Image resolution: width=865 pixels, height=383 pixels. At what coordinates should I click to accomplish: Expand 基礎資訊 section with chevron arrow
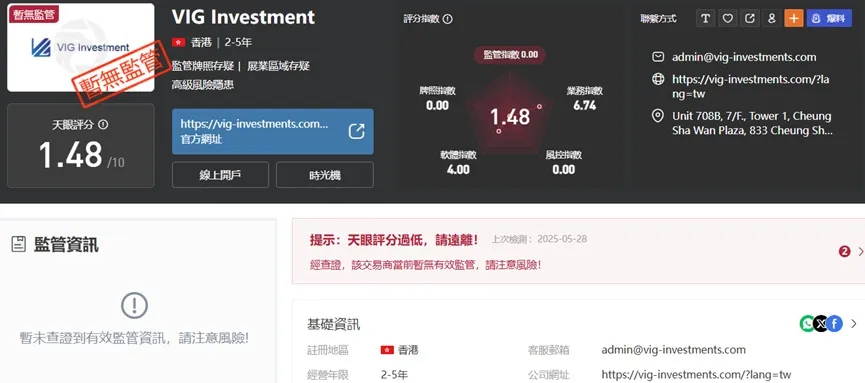coord(854,323)
